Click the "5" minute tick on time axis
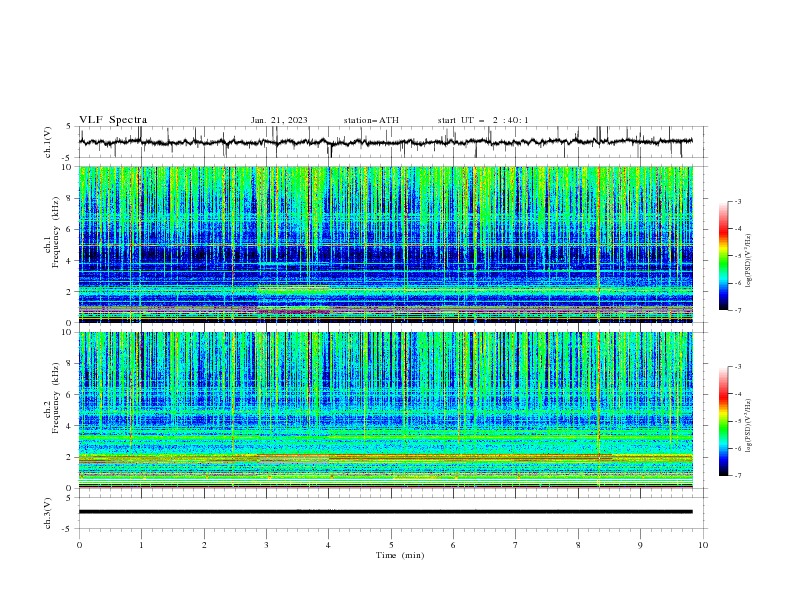 click(x=391, y=545)
